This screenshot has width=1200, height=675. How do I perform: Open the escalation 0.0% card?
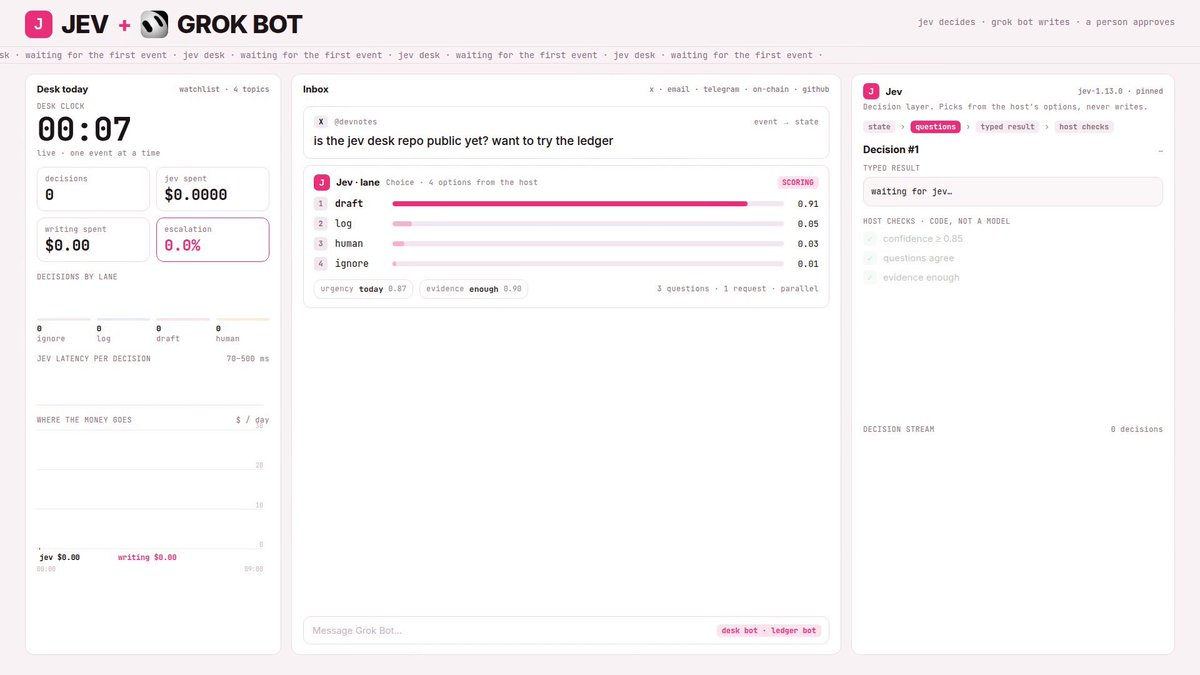[x=212, y=240]
